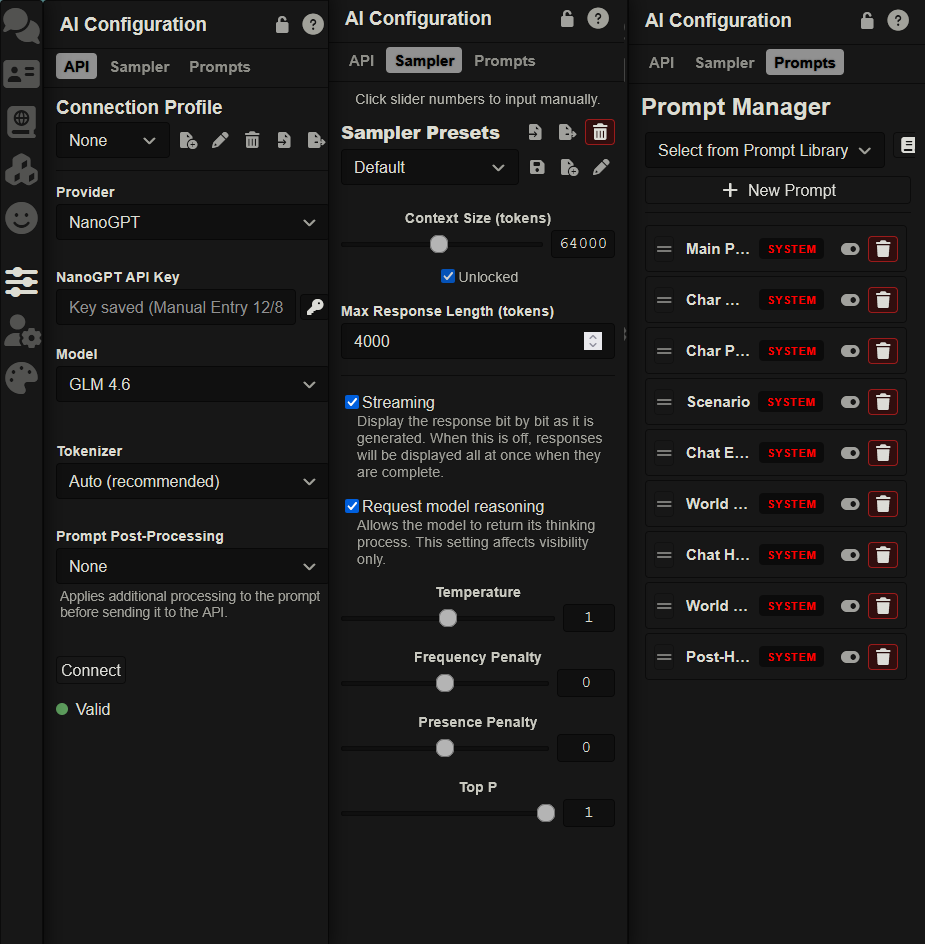Open the extensions cubes sidebar icon

(x=21, y=170)
